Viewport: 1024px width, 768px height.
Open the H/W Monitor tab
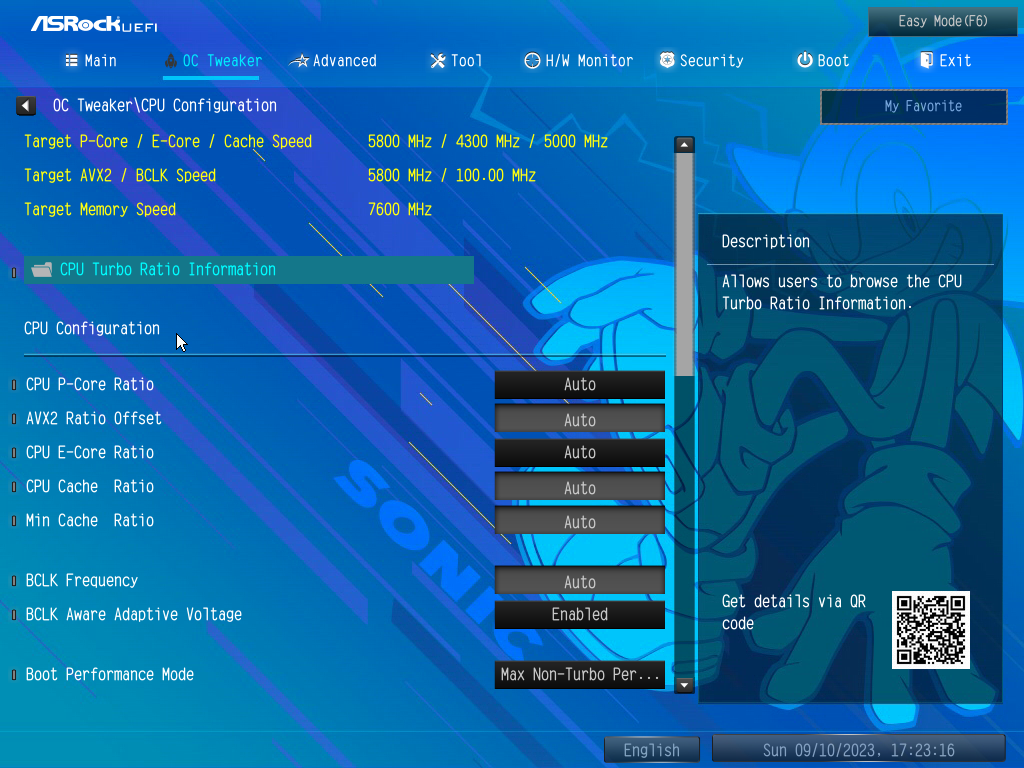579,61
